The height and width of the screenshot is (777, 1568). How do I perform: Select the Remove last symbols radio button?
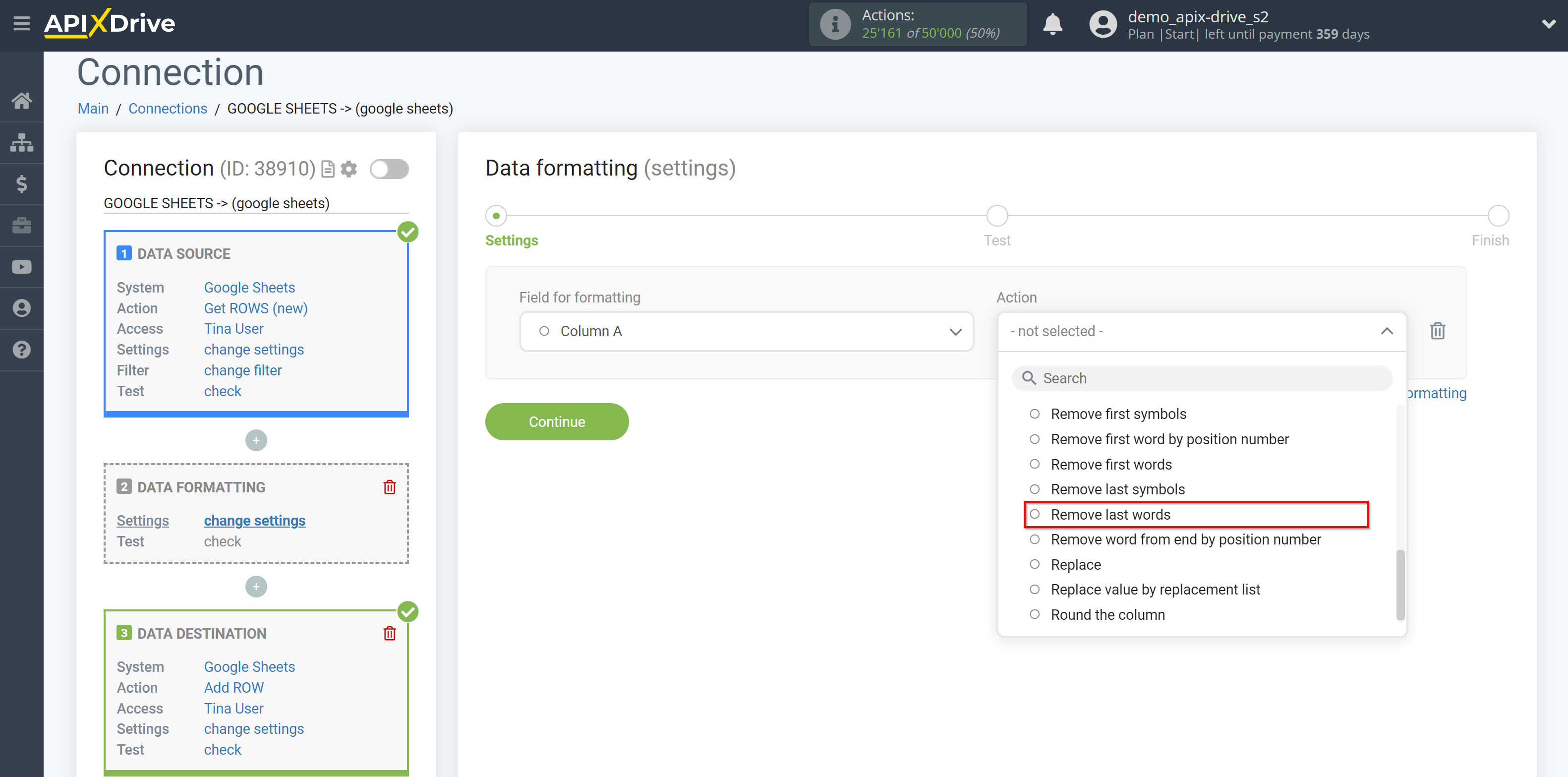click(1034, 489)
